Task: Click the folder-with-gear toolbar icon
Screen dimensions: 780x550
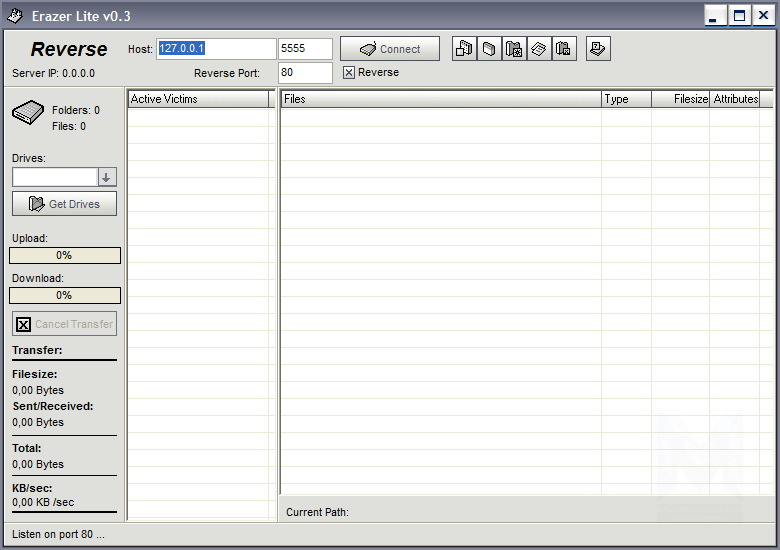Action: pos(514,49)
